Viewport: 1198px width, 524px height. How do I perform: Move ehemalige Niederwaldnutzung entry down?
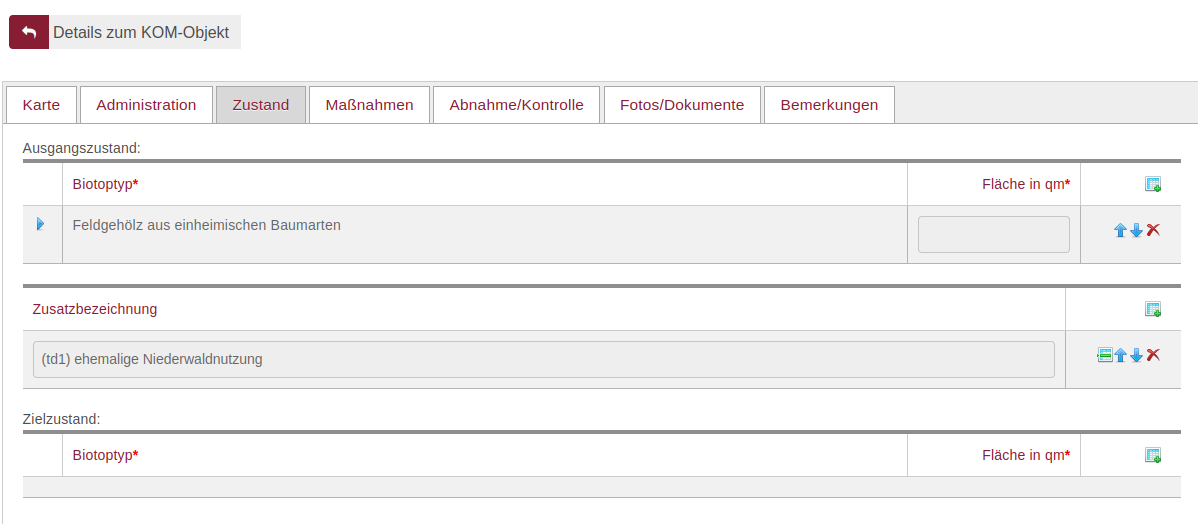point(1136,355)
